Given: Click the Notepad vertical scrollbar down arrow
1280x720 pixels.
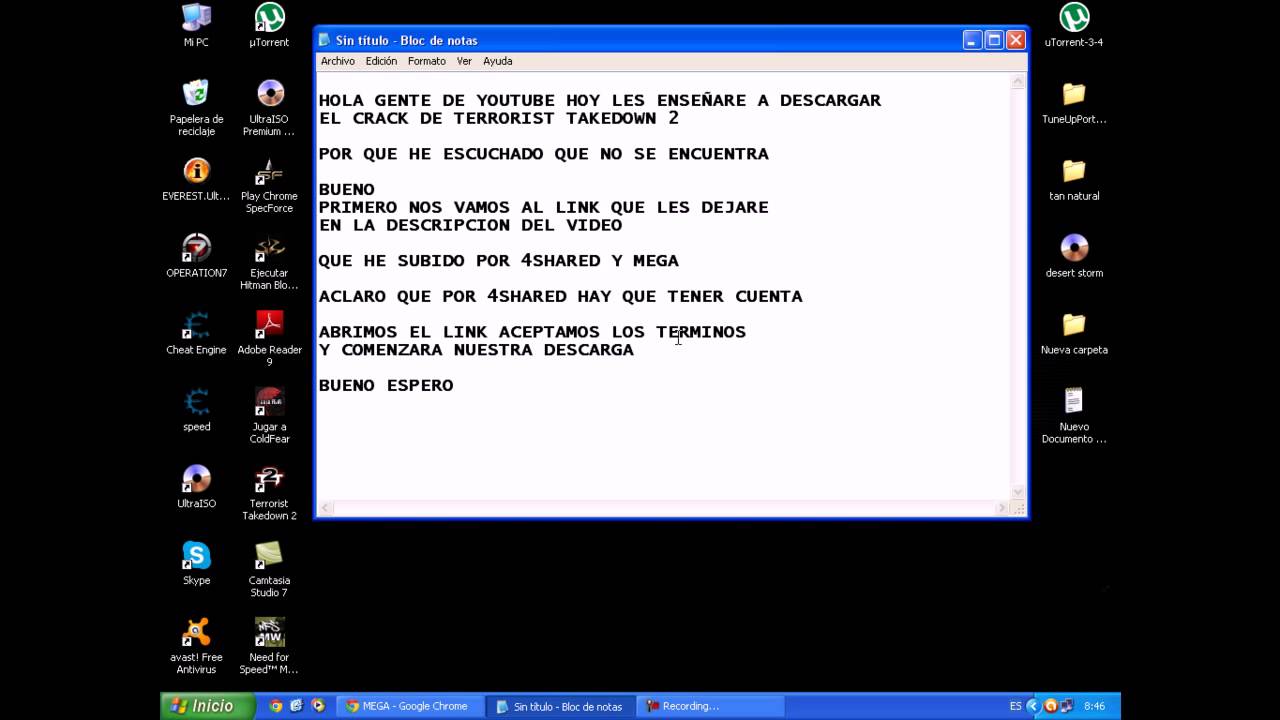Looking at the screenshot, I should click(1018, 492).
